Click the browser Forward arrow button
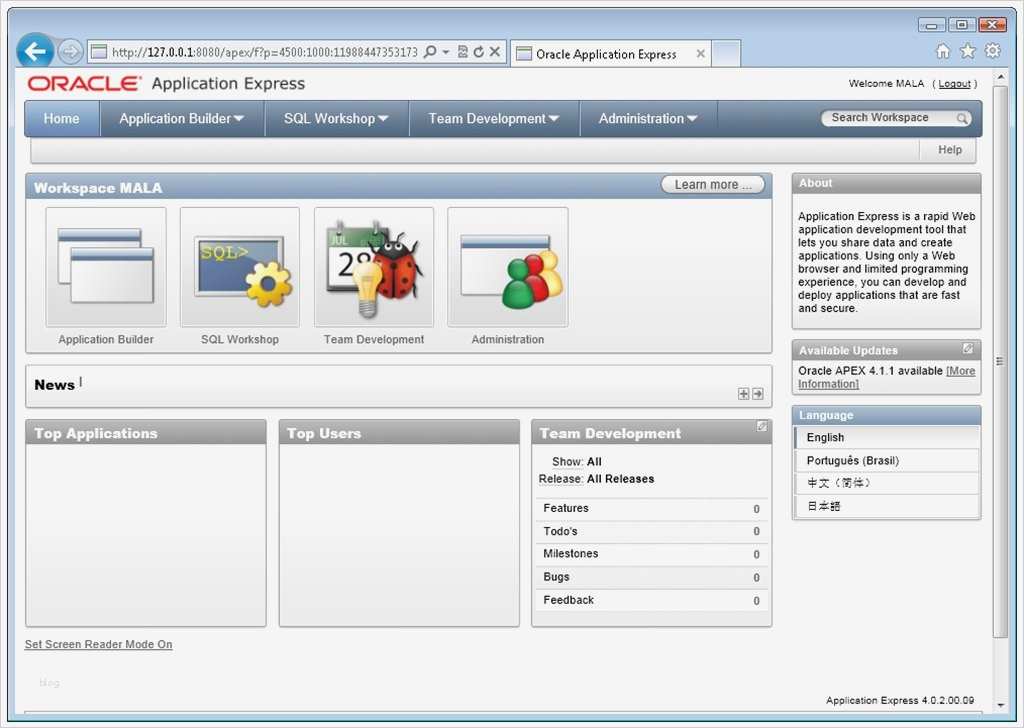This screenshot has width=1024, height=728. tap(71, 52)
